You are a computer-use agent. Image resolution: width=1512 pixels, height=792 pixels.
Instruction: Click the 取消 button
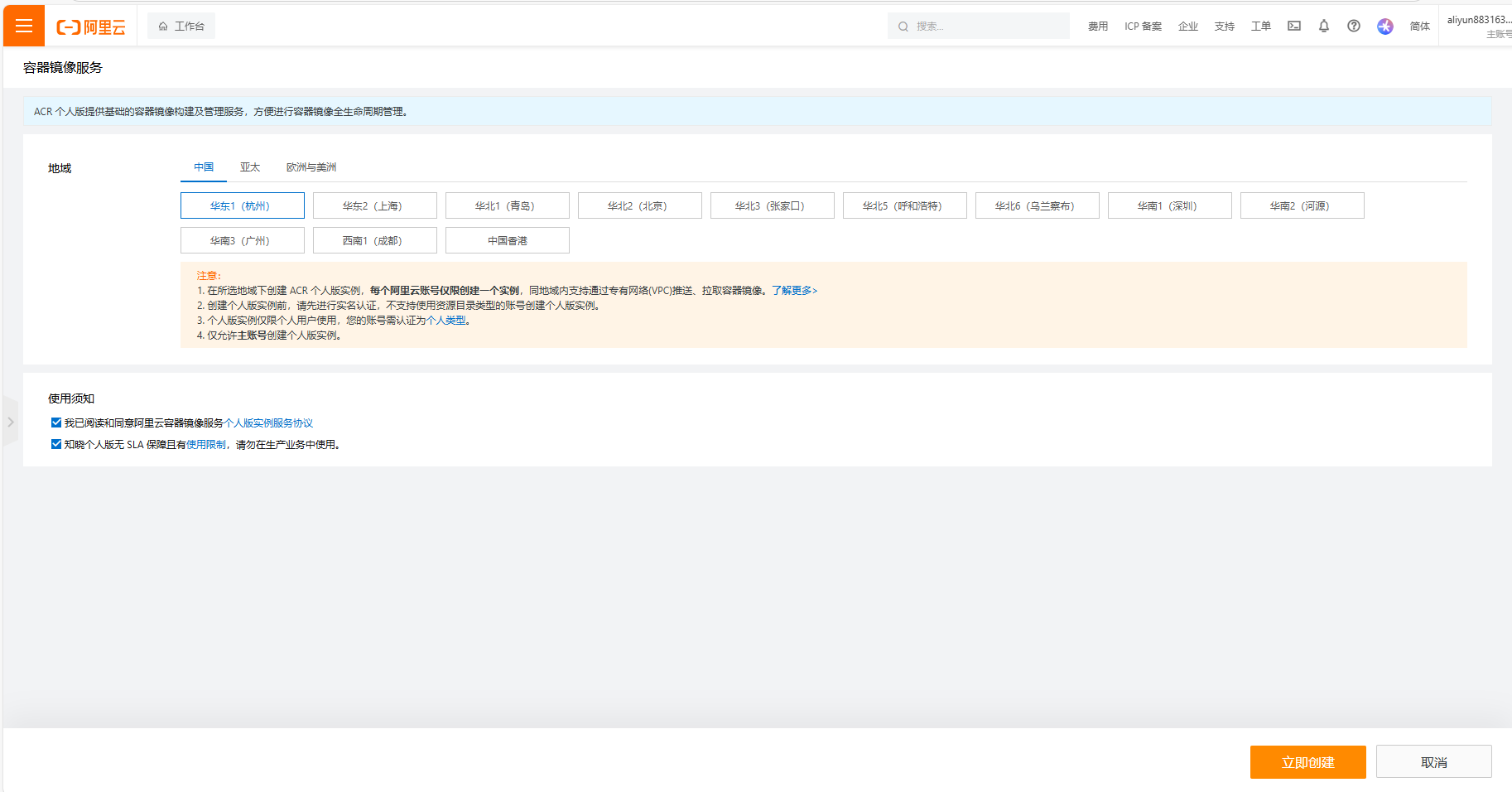(1433, 762)
